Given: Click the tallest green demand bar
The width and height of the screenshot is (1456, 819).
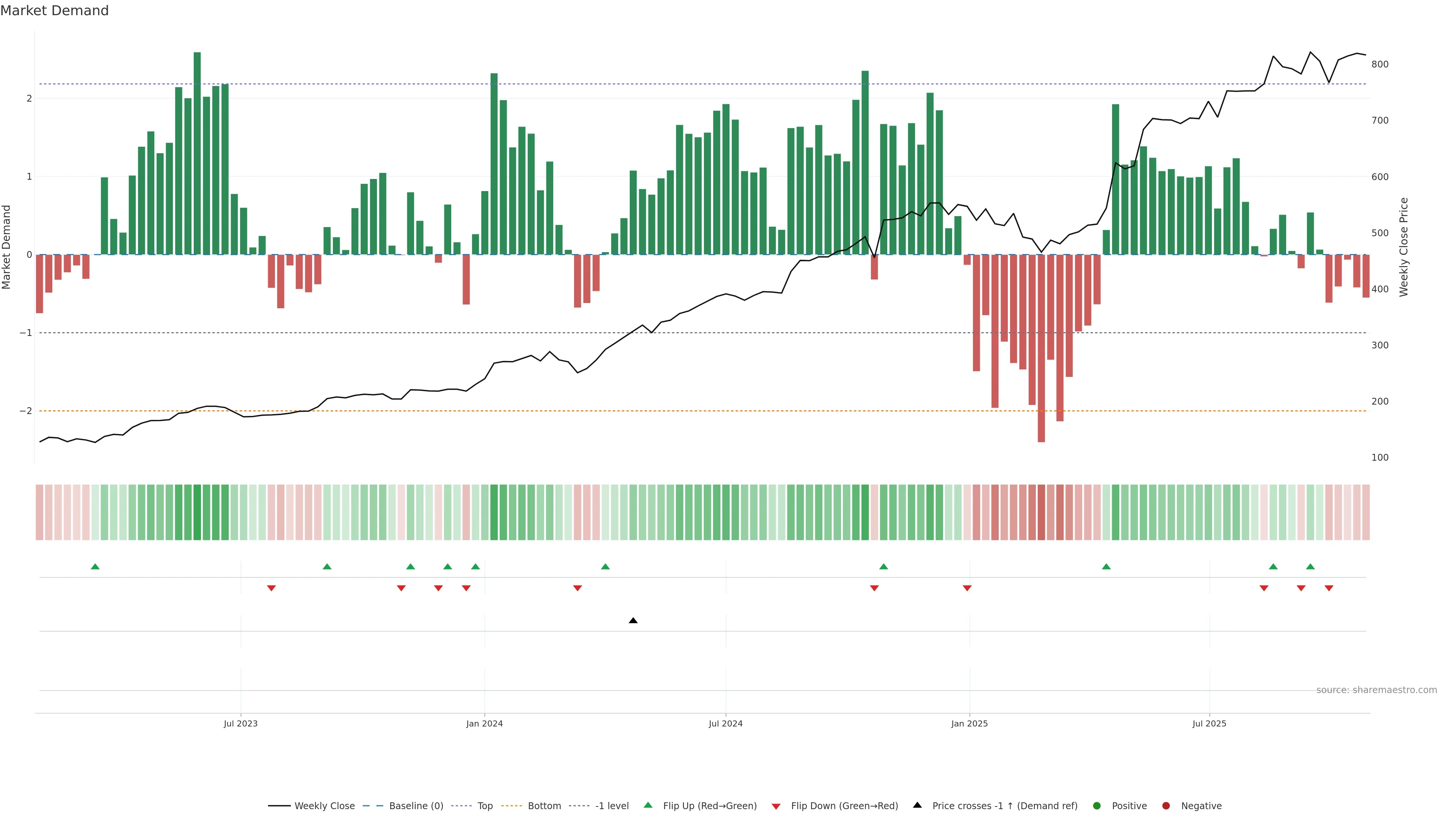Looking at the screenshot, I should click(x=197, y=152).
